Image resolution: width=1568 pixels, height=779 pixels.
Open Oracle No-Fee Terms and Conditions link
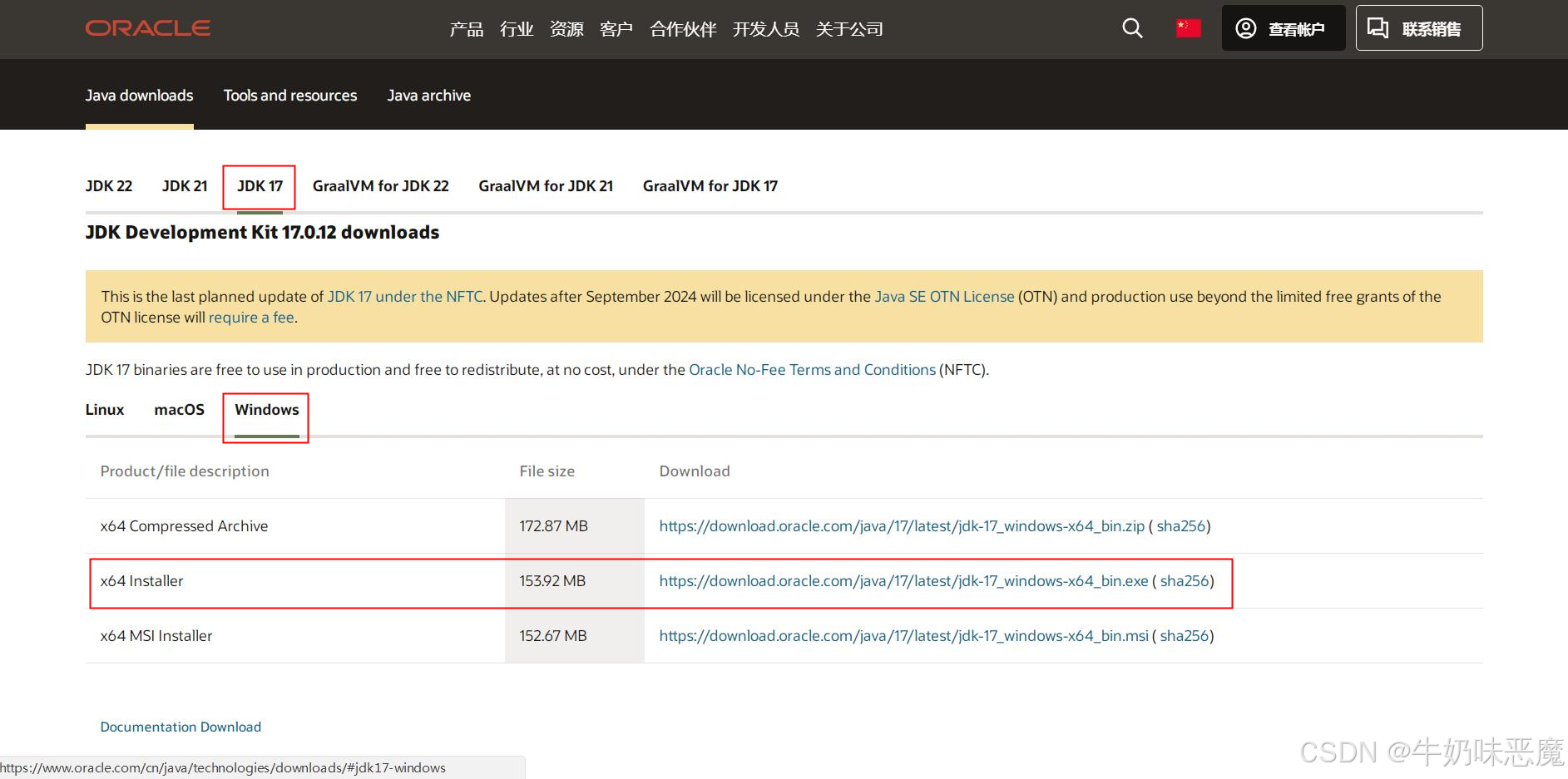(x=812, y=370)
